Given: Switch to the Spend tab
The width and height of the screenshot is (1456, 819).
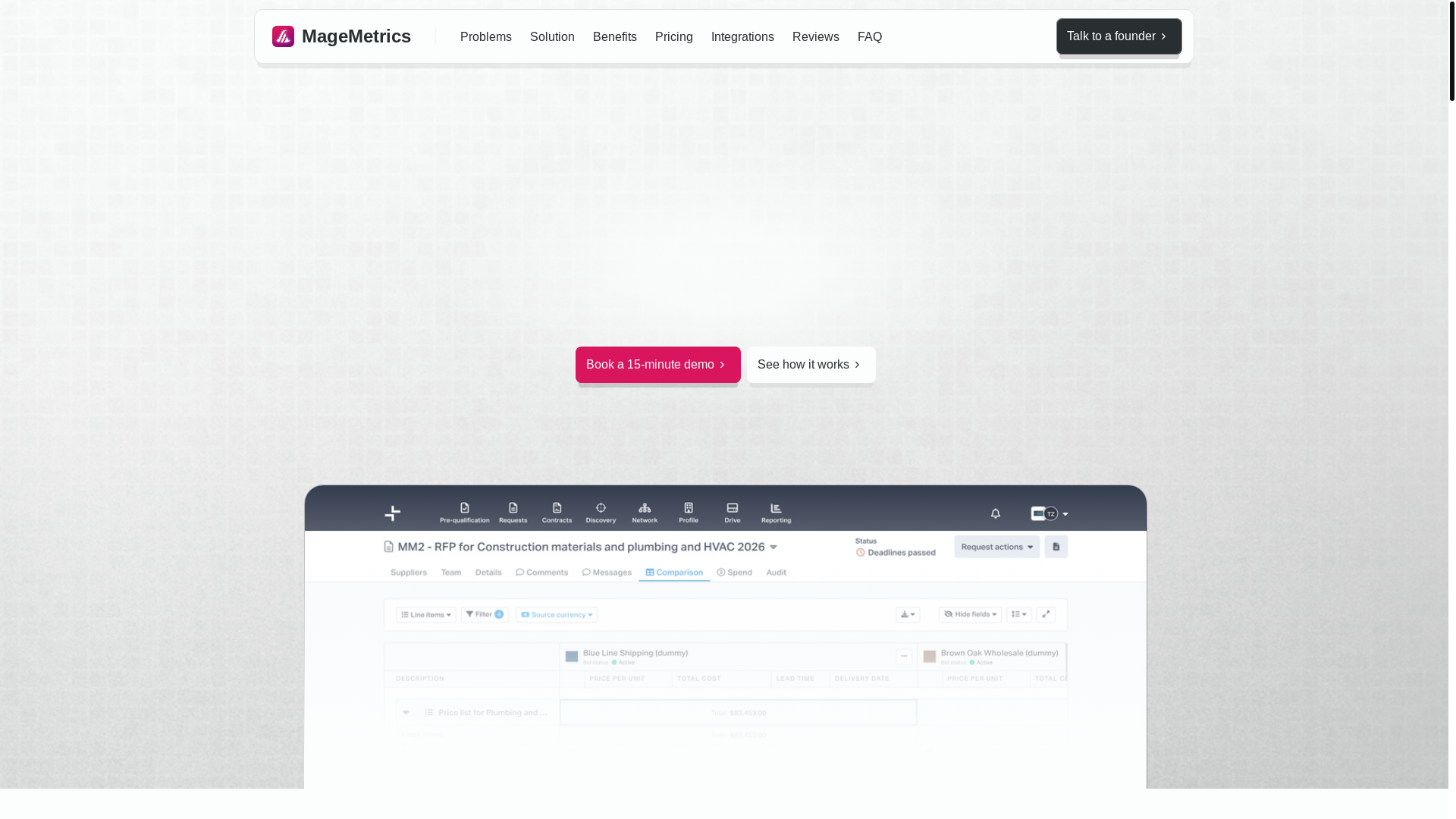Looking at the screenshot, I should (734, 573).
